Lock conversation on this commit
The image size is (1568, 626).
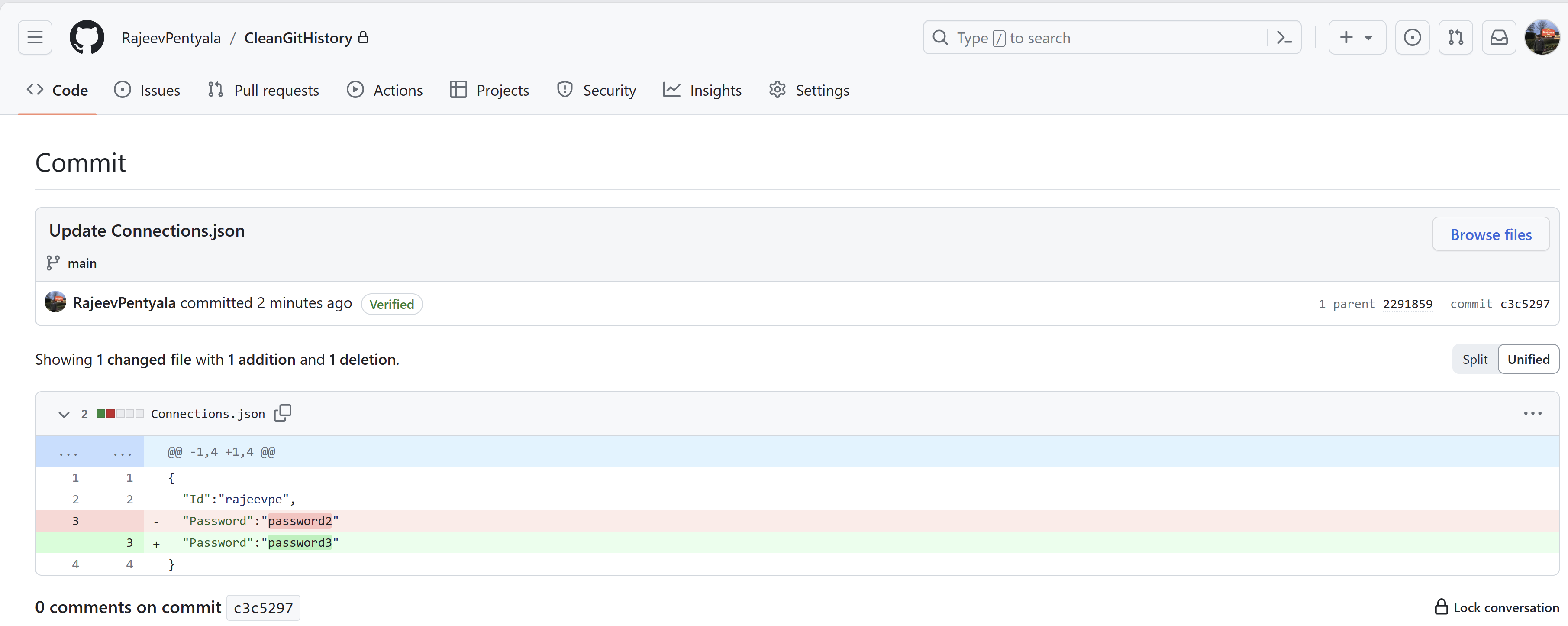(1497, 607)
